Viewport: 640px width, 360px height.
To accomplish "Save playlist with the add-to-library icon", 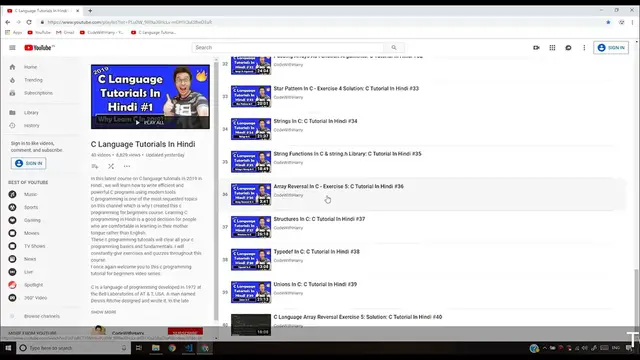I will point(95,166).
